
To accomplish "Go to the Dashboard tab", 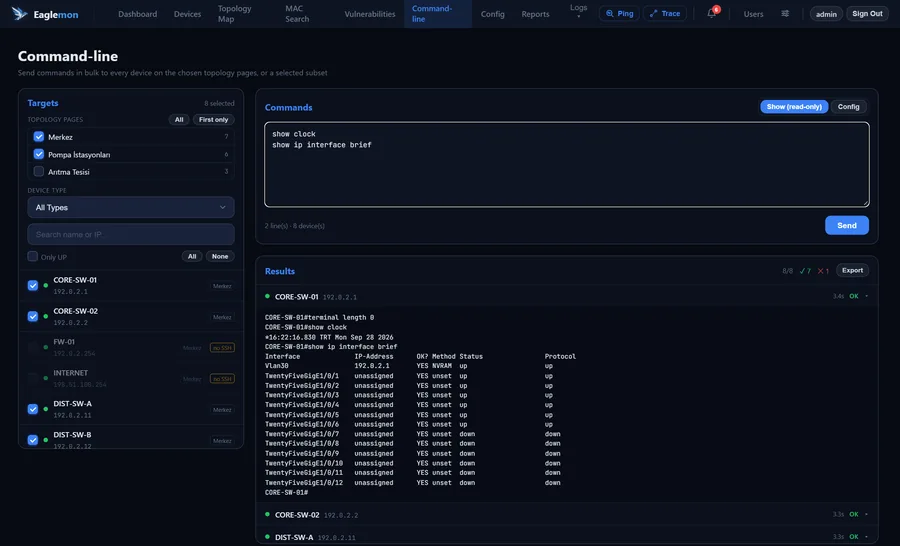I will [137, 14].
